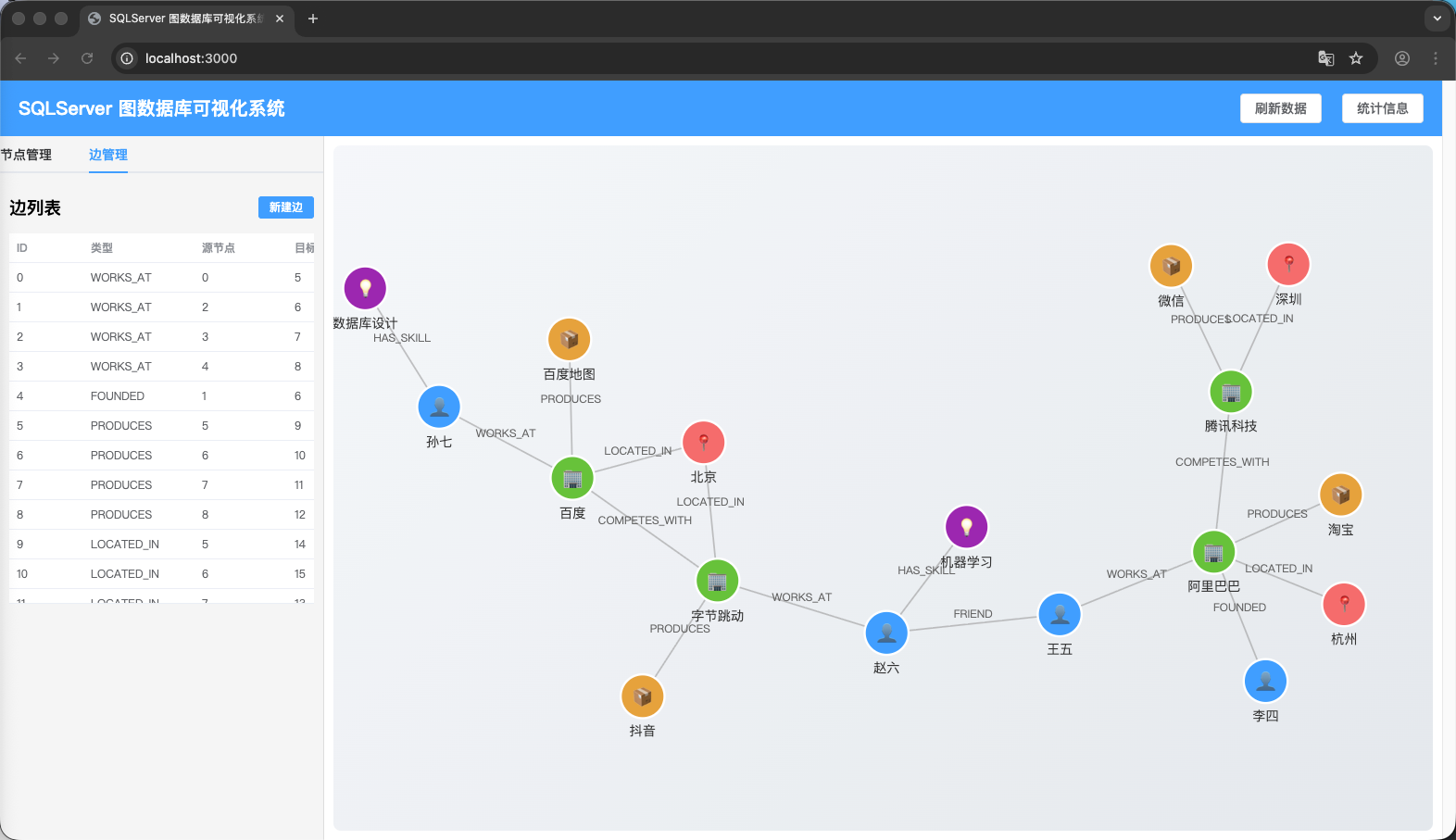Viewport: 1456px width, 840px height.
Task: Click the 字节跳动 company node
Action: 717,581
